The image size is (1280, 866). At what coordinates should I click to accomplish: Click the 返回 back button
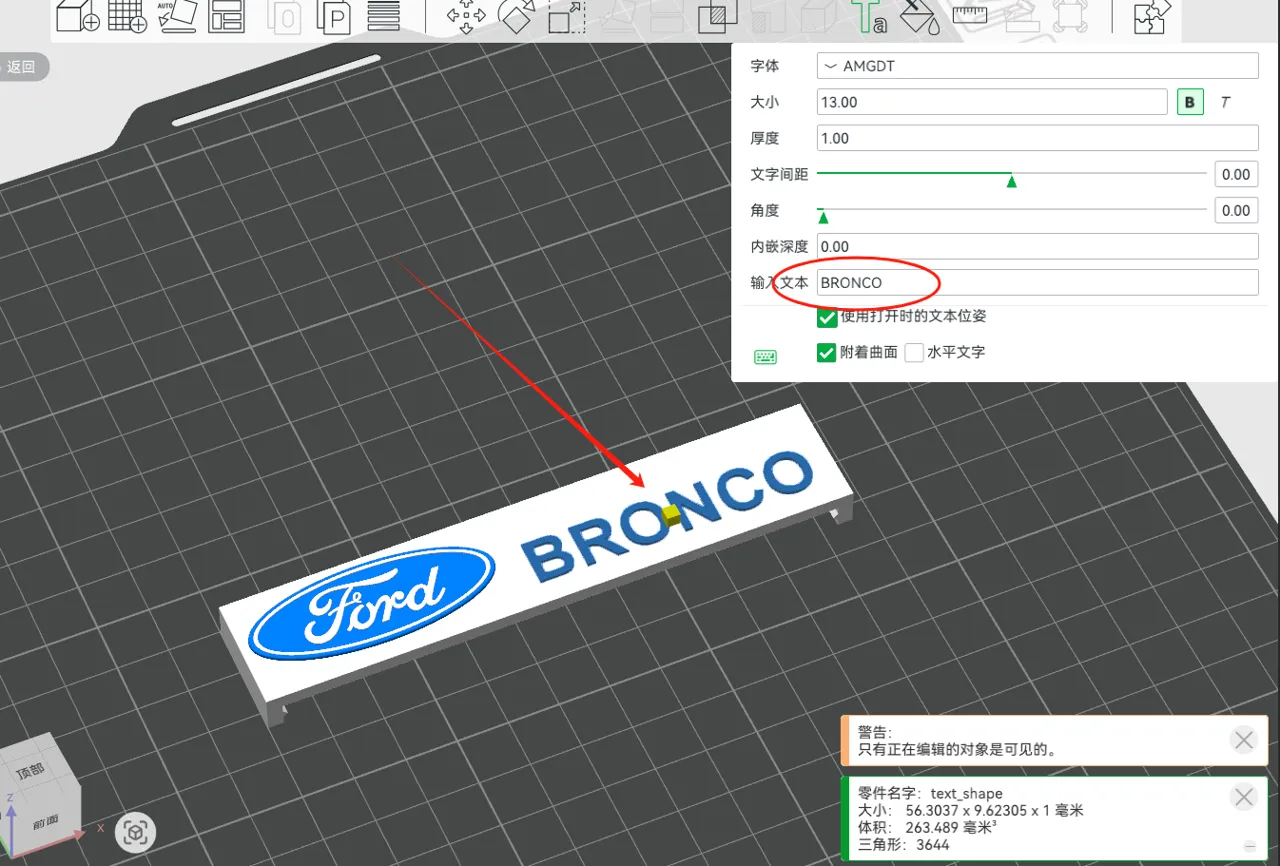[x=22, y=67]
